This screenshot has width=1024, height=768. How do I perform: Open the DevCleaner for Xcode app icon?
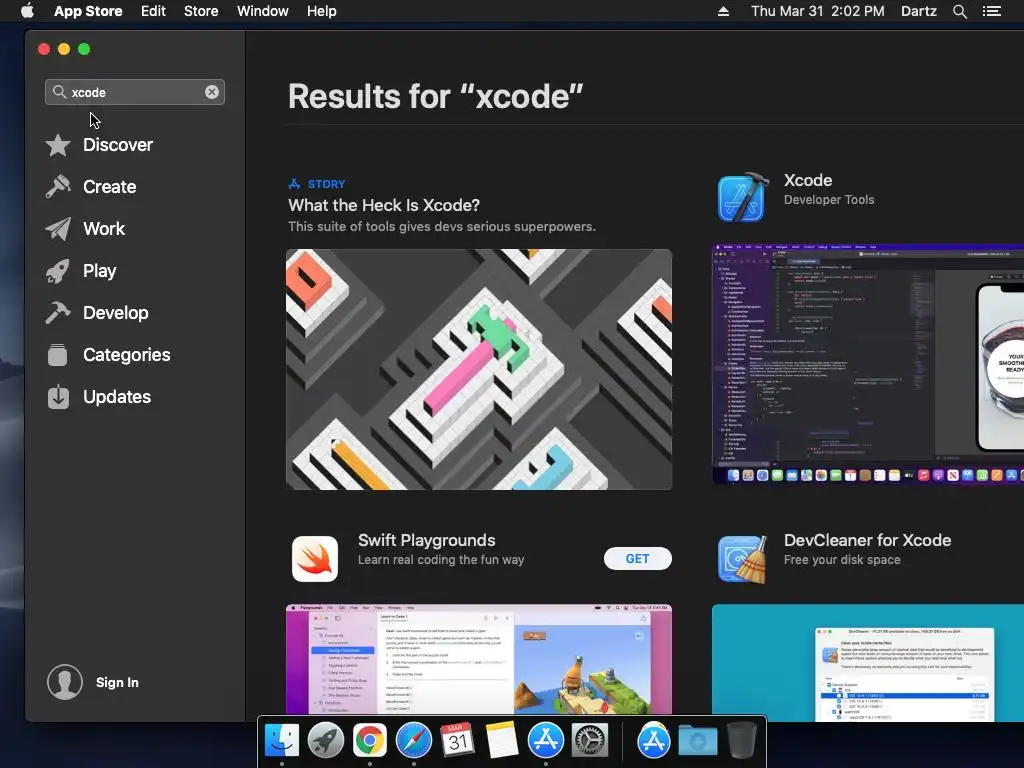tap(743, 559)
